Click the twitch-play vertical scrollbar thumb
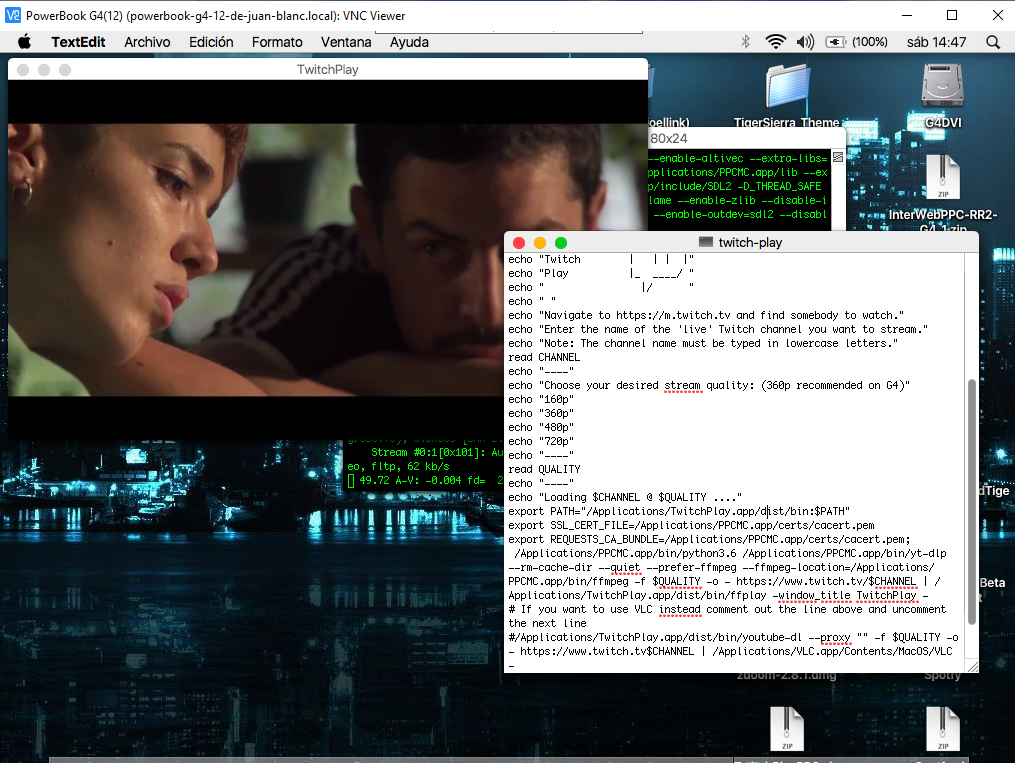This screenshot has height=763, width=1015. click(971, 502)
